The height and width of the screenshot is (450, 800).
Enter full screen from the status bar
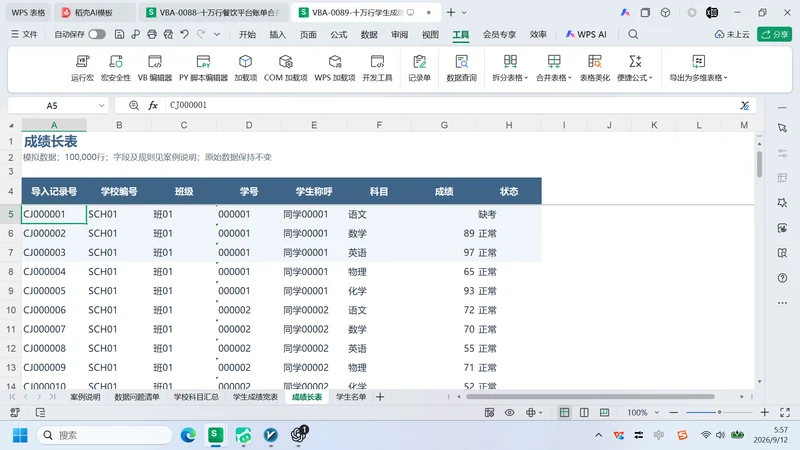tap(785, 412)
